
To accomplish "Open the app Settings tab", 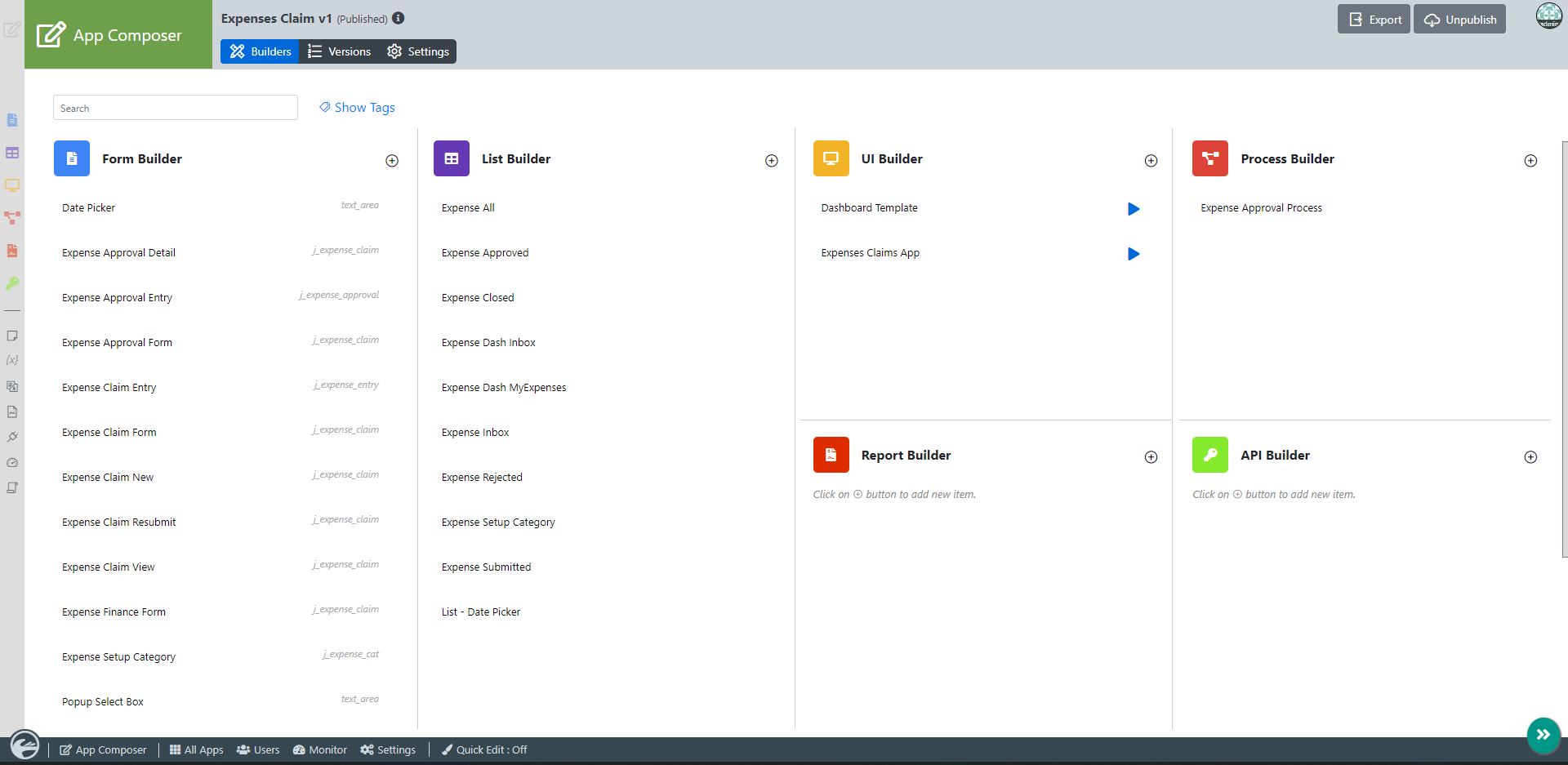I will pyautogui.click(x=418, y=51).
